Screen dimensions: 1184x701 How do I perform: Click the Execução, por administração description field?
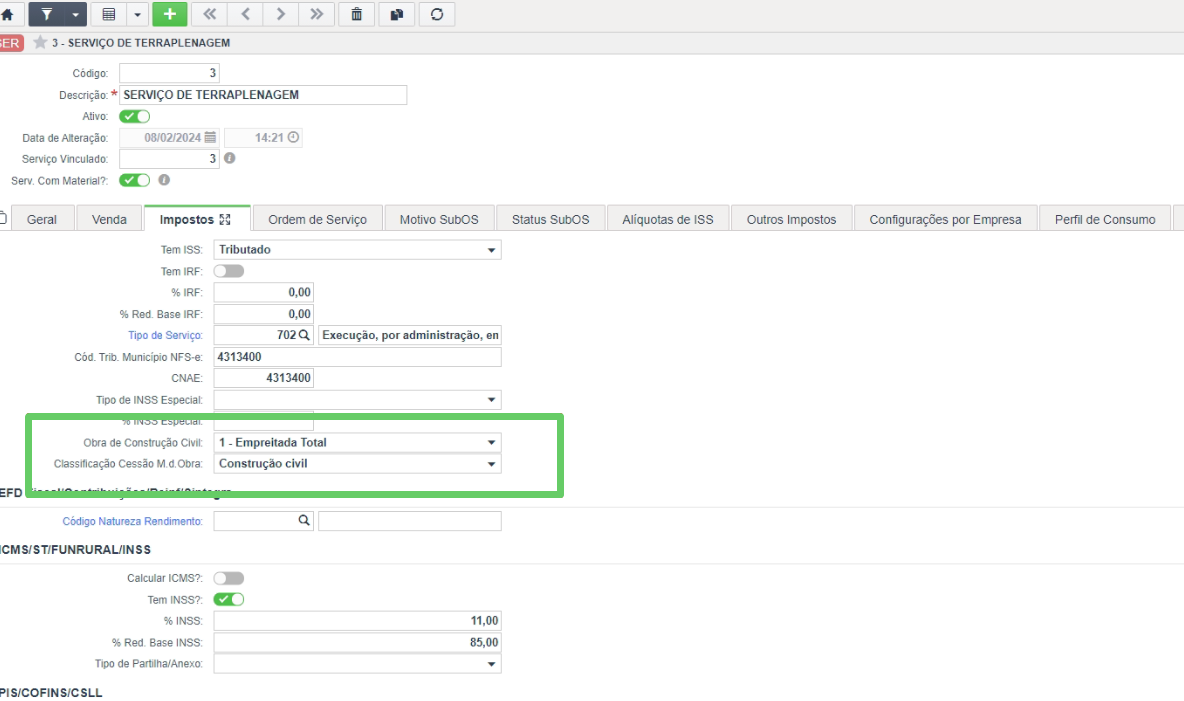pos(410,335)
